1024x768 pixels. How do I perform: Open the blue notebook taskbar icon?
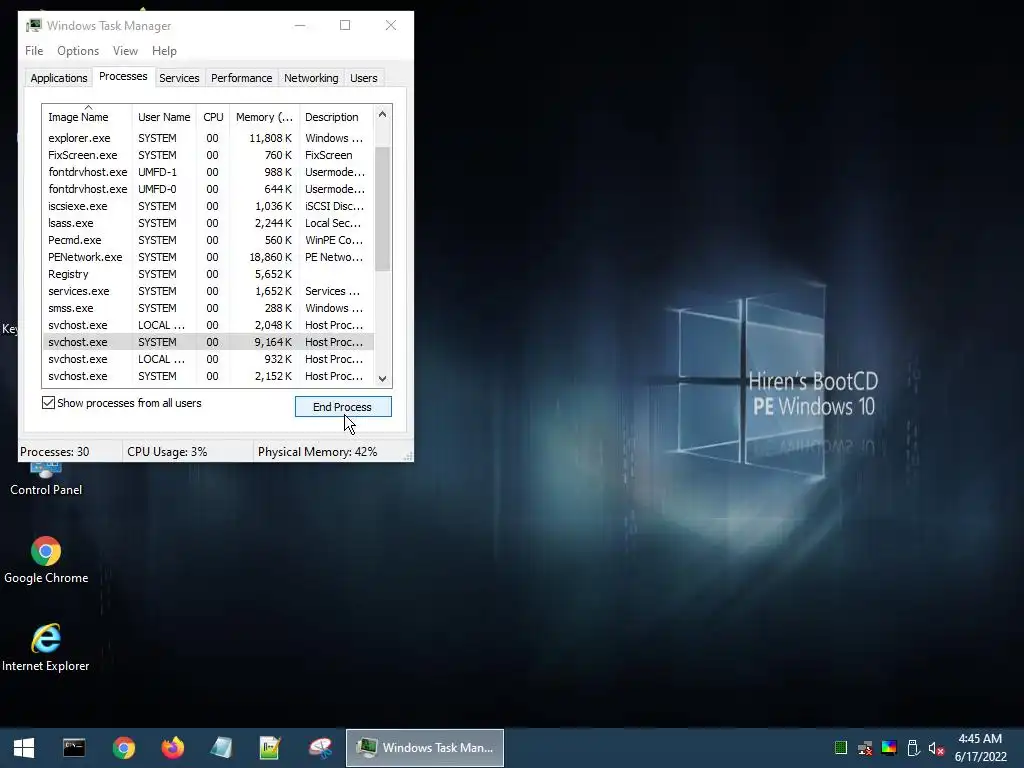tap(221, 748)
